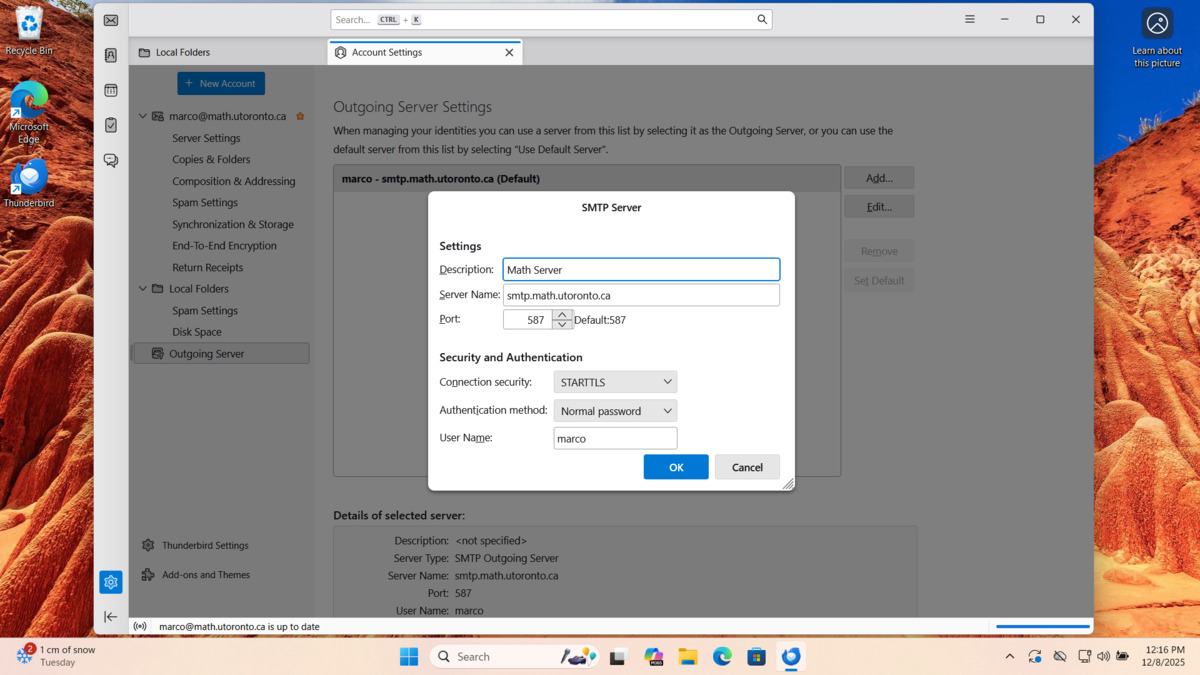
Task: Increase the Port value with the stepper arrow
Action: pos(560,314)
